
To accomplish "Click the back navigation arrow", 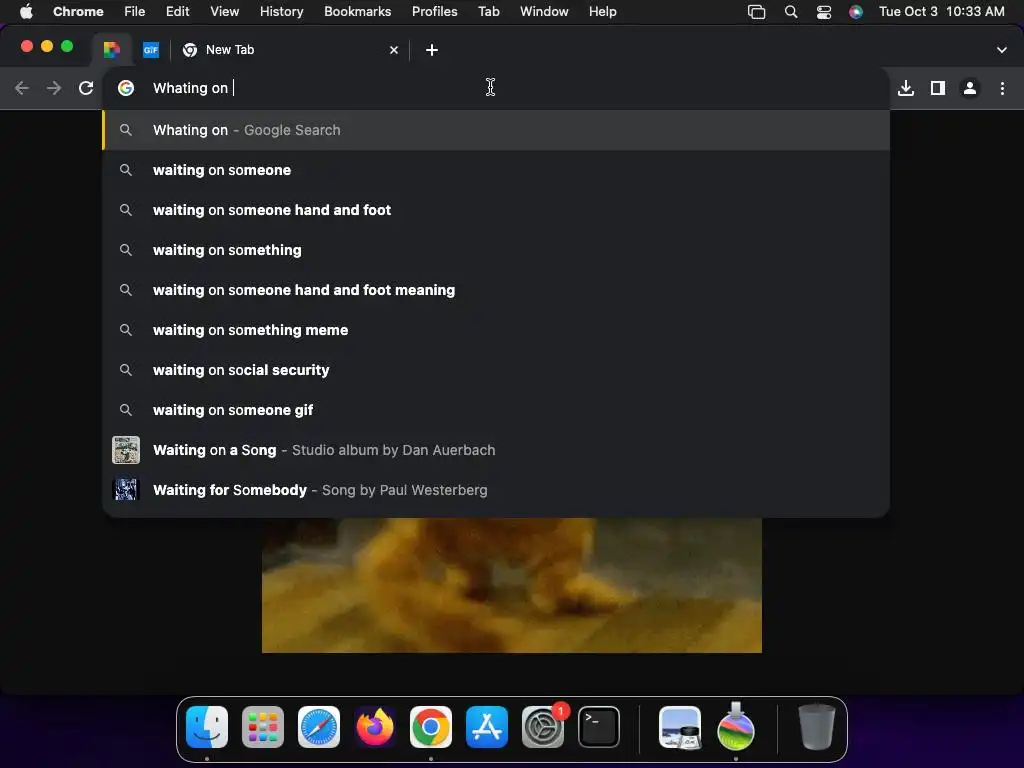I will tap(22, 88).
